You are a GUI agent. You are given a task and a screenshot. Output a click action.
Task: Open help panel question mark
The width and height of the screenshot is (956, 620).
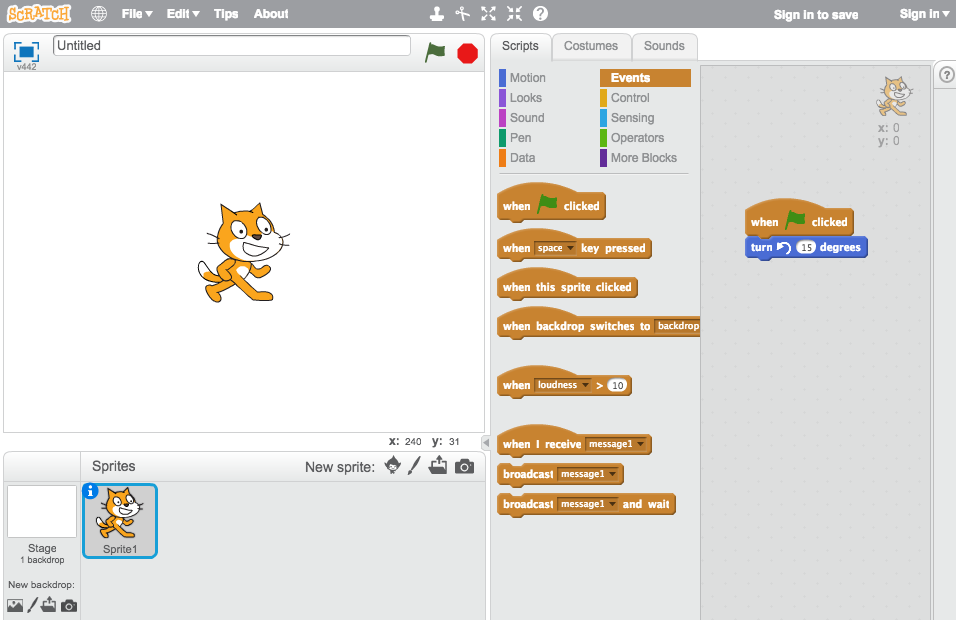coord(946,74)
